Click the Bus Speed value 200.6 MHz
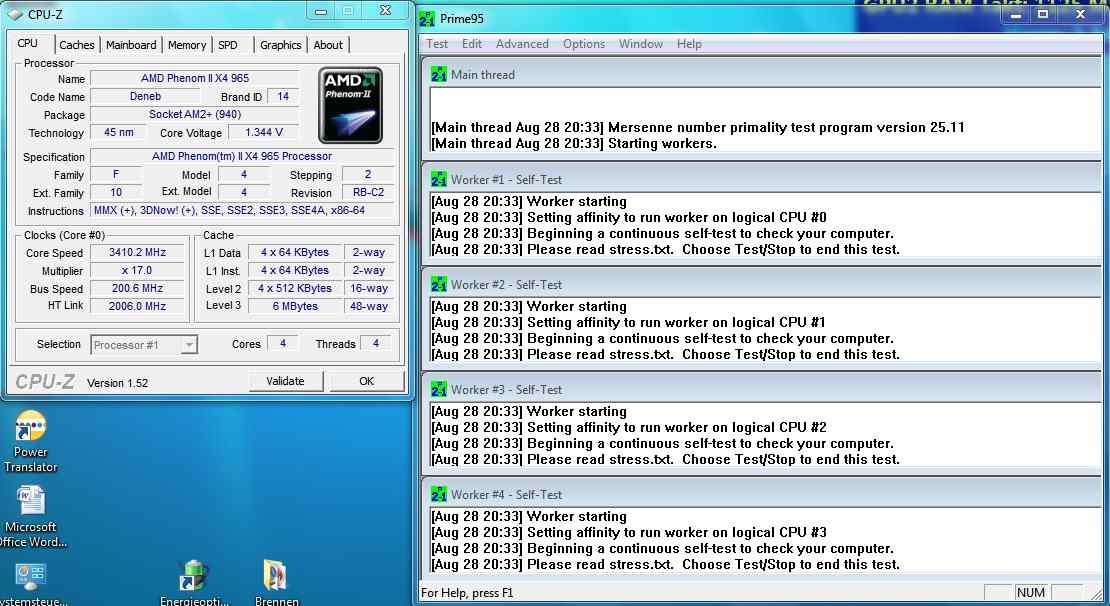 point(137,288)
